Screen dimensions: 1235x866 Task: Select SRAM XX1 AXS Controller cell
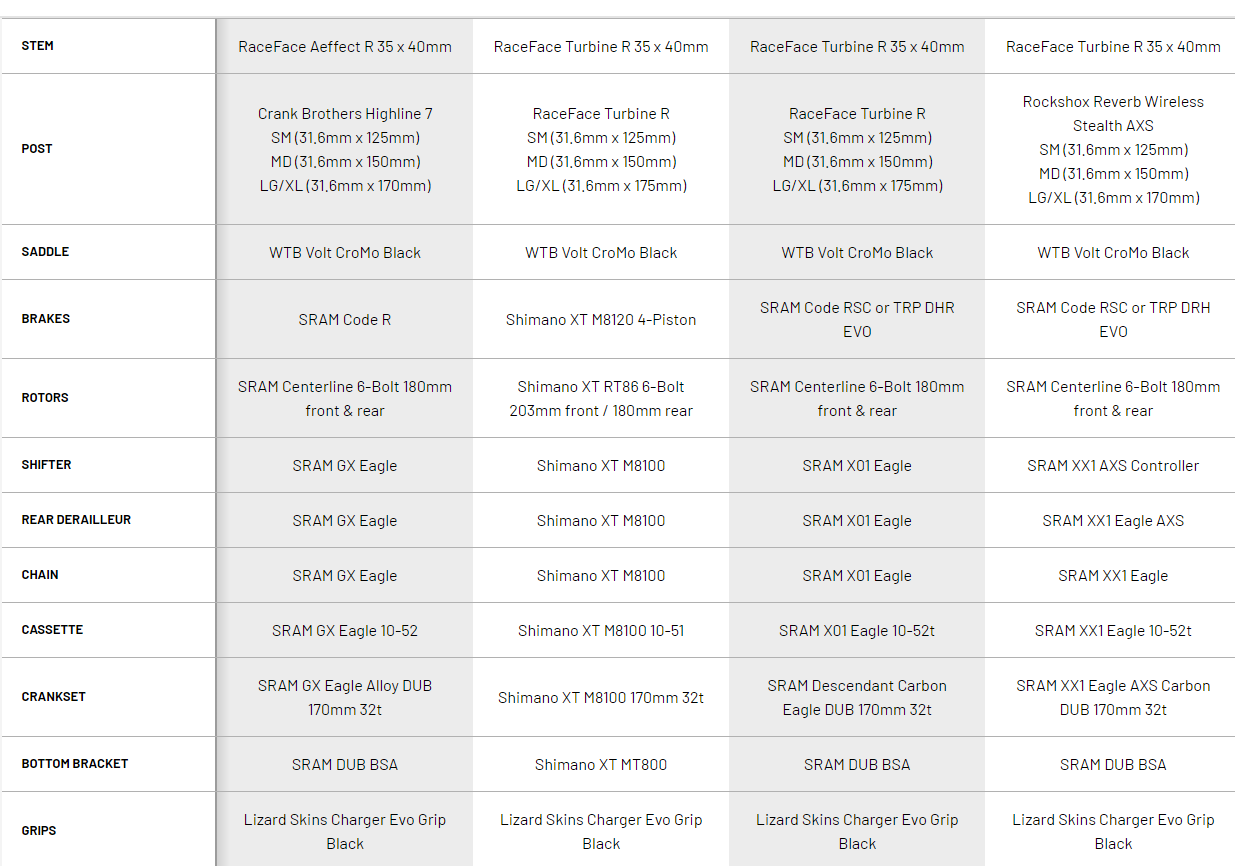pyautogui.click(x=1113, y=466)
